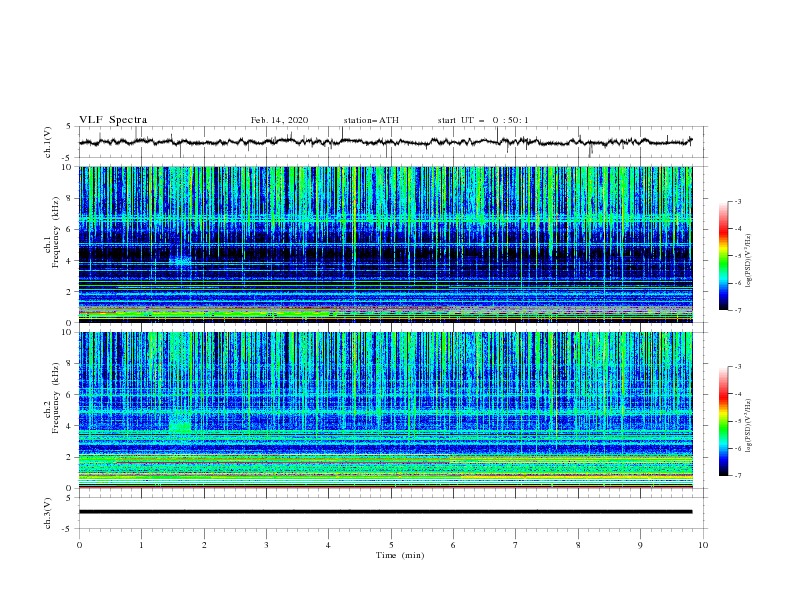
Task: Click the "-5" voltage tick of ch.3(V) axis
Action: [x=68, y=529]
